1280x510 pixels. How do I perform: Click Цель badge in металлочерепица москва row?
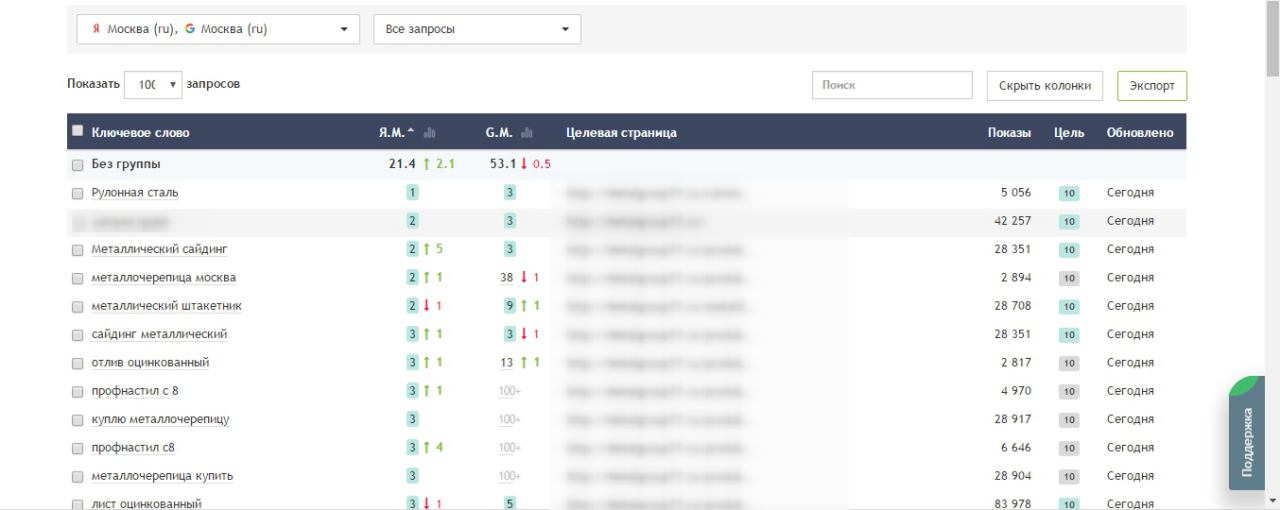pyautogui.click(x=1069, y=278)
